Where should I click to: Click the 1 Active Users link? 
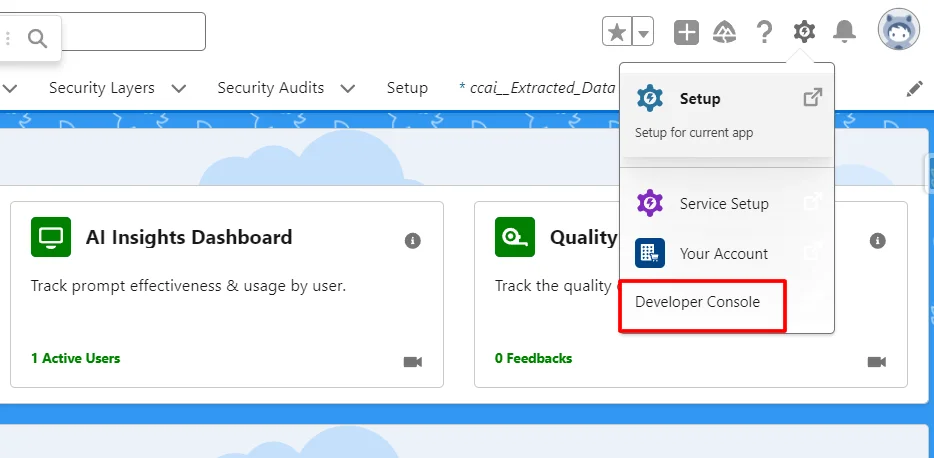[x=75, y=358]
